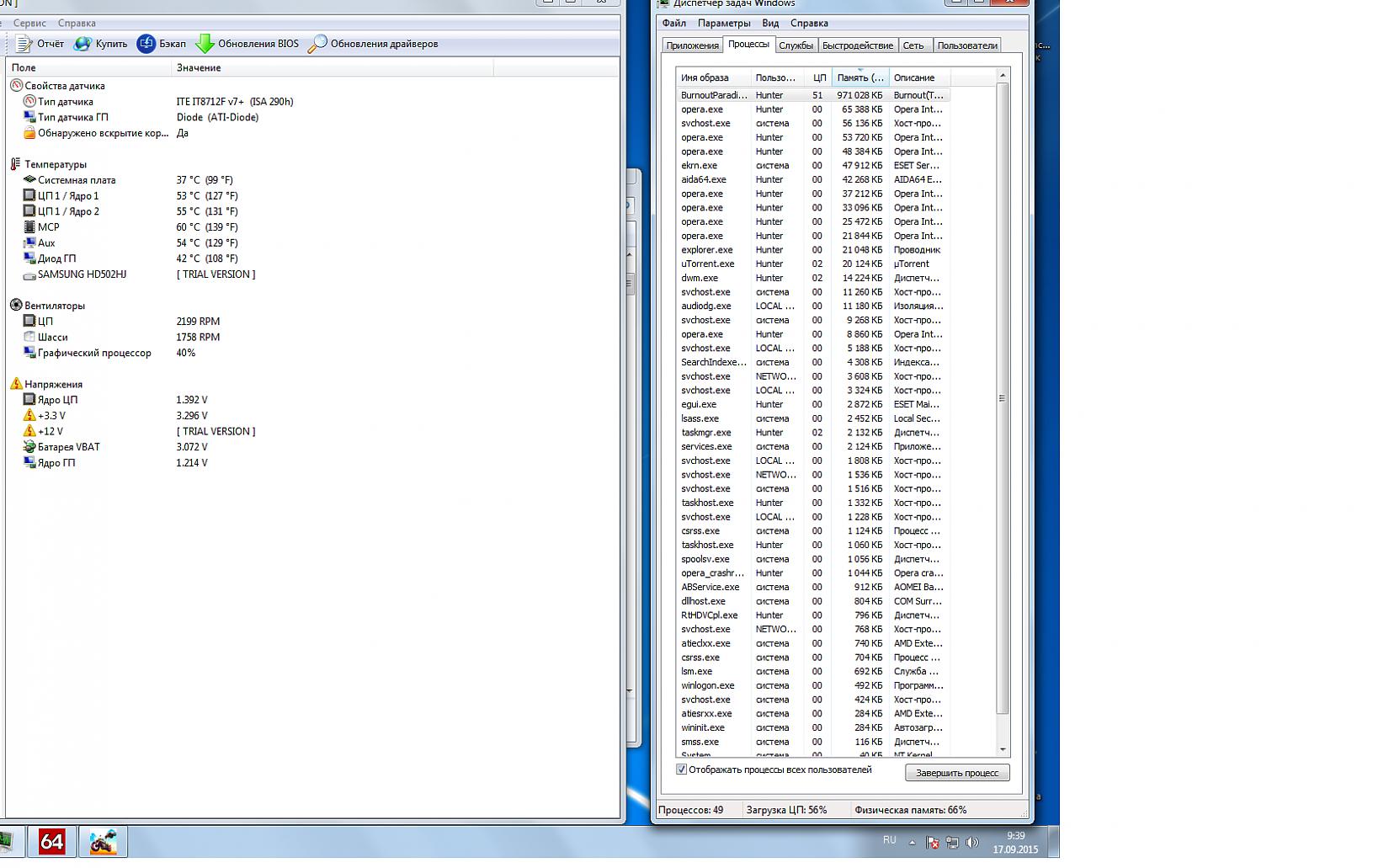Click the magnifier Обновления драйверов icon
This screenshot has width=1389, height=868.
tap(317, 44)
